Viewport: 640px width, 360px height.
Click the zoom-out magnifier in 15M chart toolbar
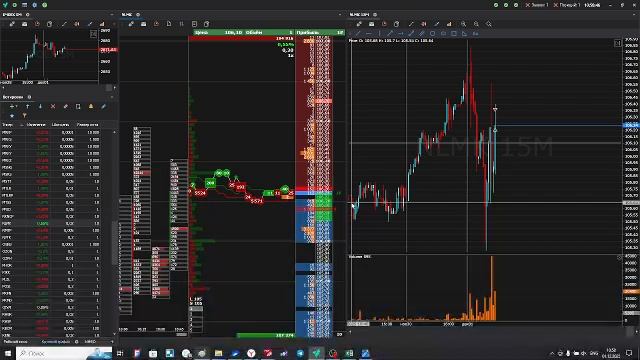click(x=476, y=24)
